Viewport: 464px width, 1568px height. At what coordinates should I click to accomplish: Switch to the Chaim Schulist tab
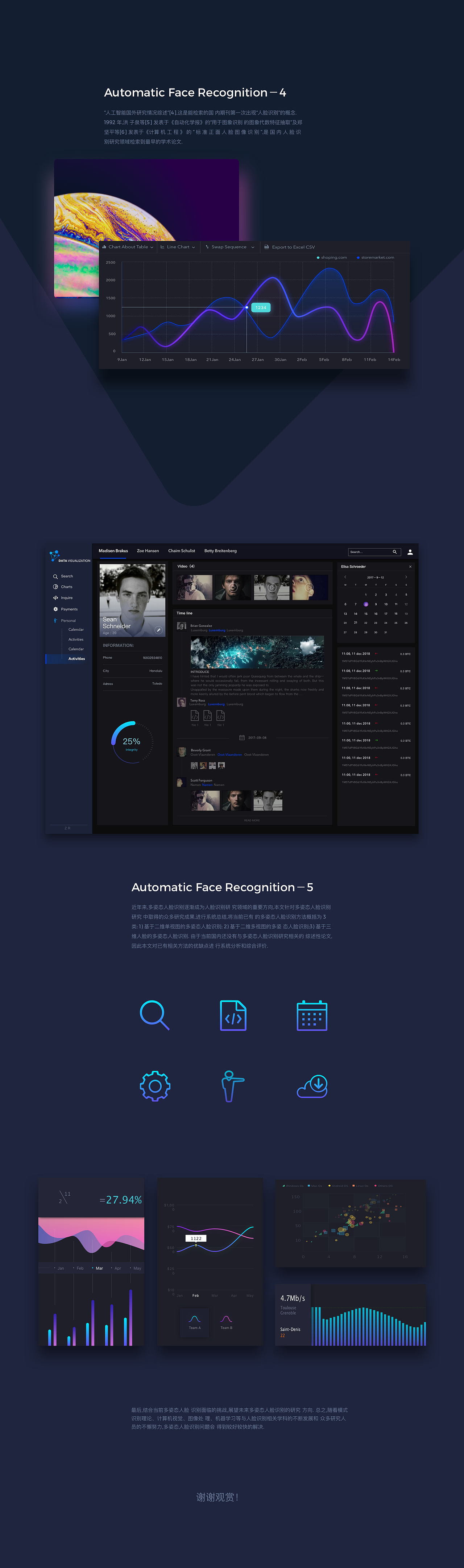(182, 551)
